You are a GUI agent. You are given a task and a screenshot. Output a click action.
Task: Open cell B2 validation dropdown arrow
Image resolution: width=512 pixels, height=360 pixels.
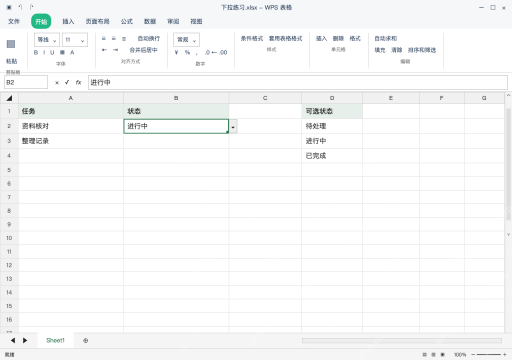click(233, 127)
